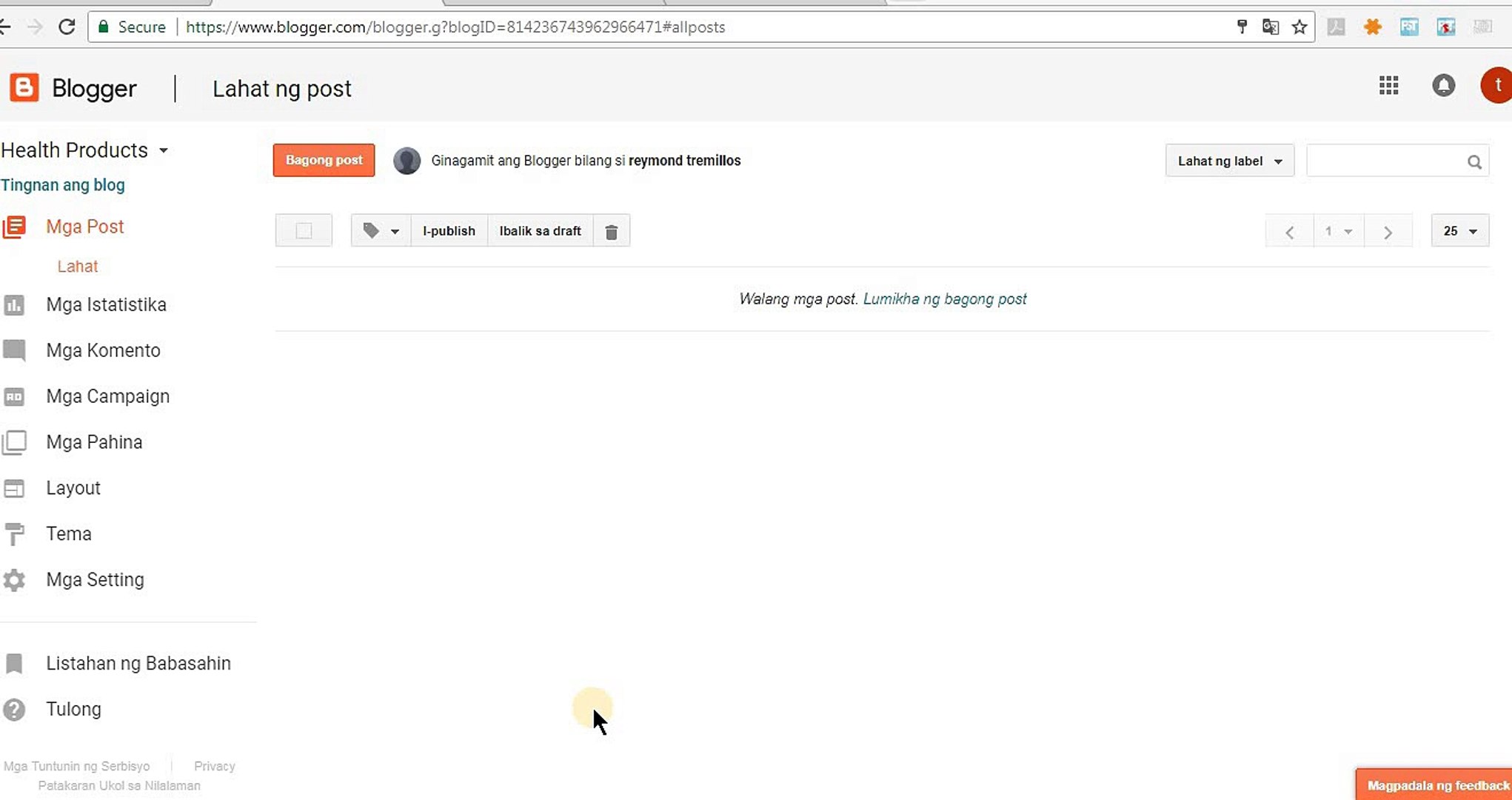Expand the Health Products blog dropdown

click(164, 150)
